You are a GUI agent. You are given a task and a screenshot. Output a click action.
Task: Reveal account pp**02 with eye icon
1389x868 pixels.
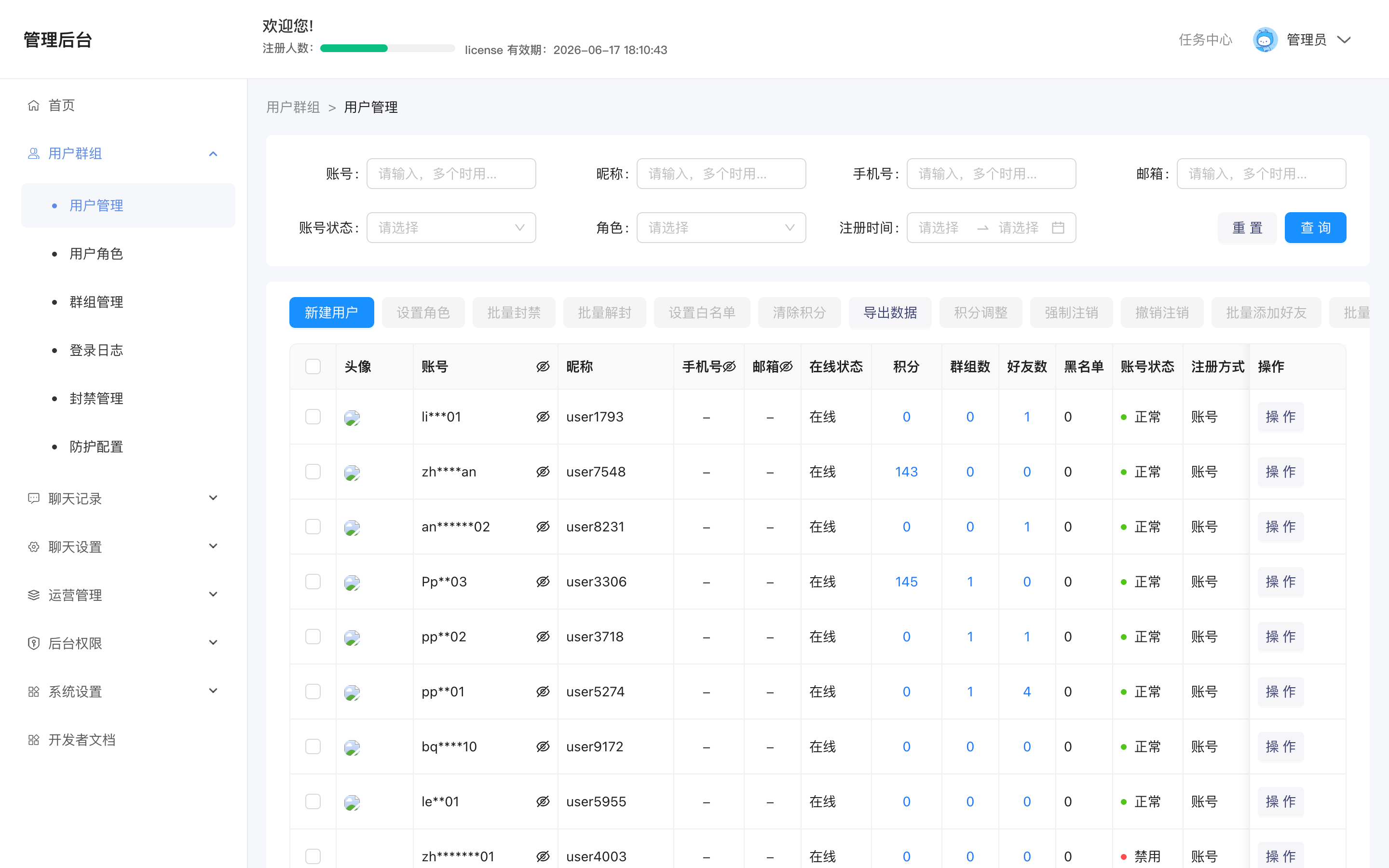coord(543,637)
